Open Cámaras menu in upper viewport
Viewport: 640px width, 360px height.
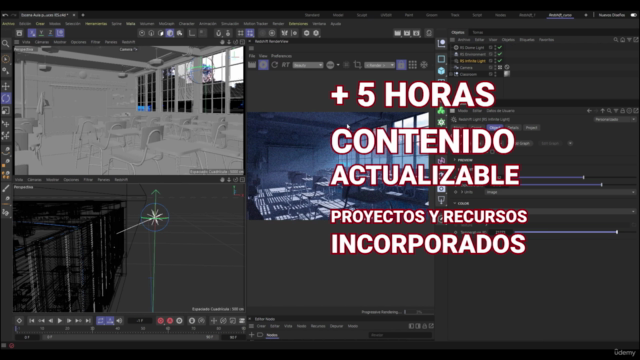coord(42,42)
